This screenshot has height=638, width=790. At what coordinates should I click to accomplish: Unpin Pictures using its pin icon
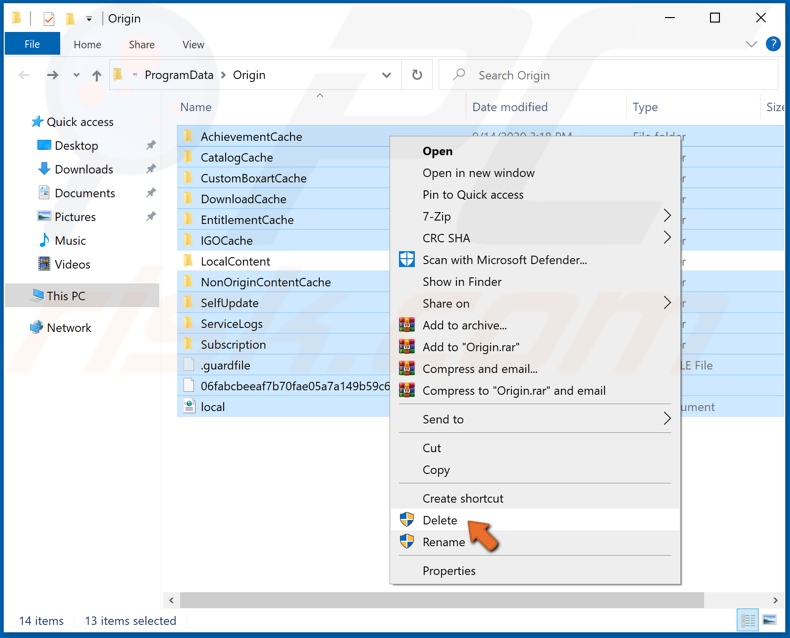click(x=151, y=216)
